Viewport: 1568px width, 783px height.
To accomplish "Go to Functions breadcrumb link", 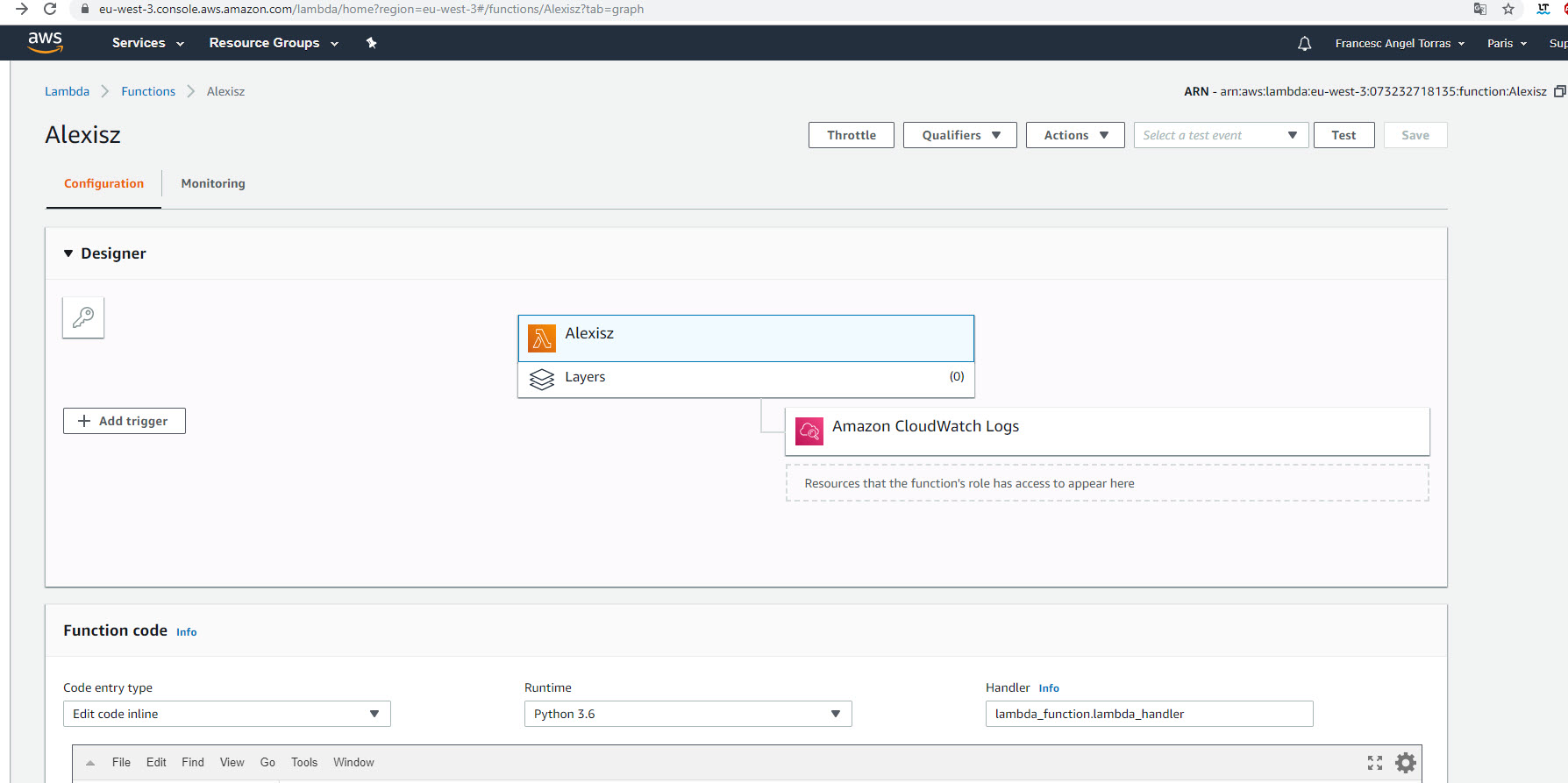I will point(148,91).
